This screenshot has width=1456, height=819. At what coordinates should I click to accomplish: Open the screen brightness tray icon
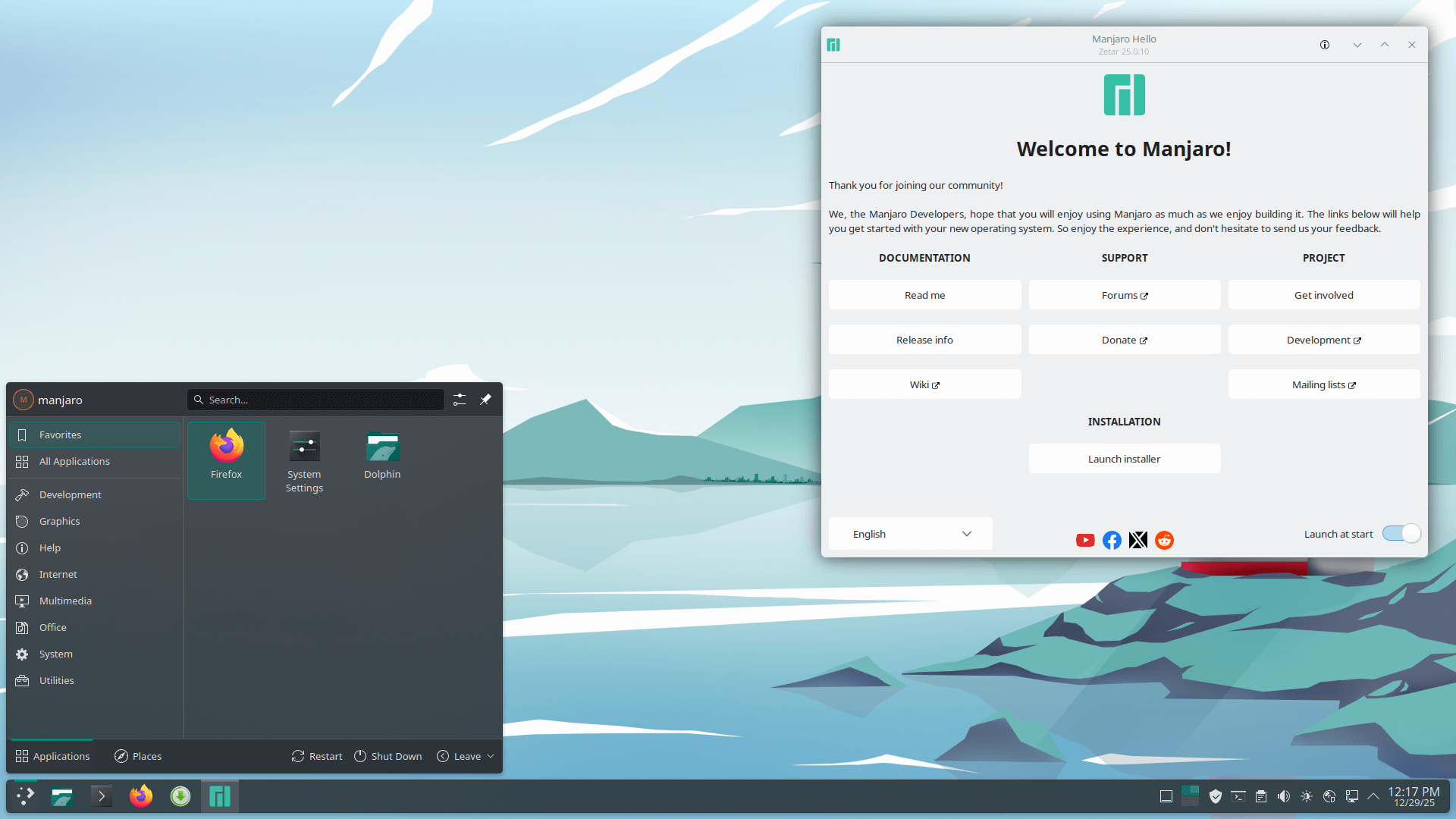click(x=1306, y=796)
